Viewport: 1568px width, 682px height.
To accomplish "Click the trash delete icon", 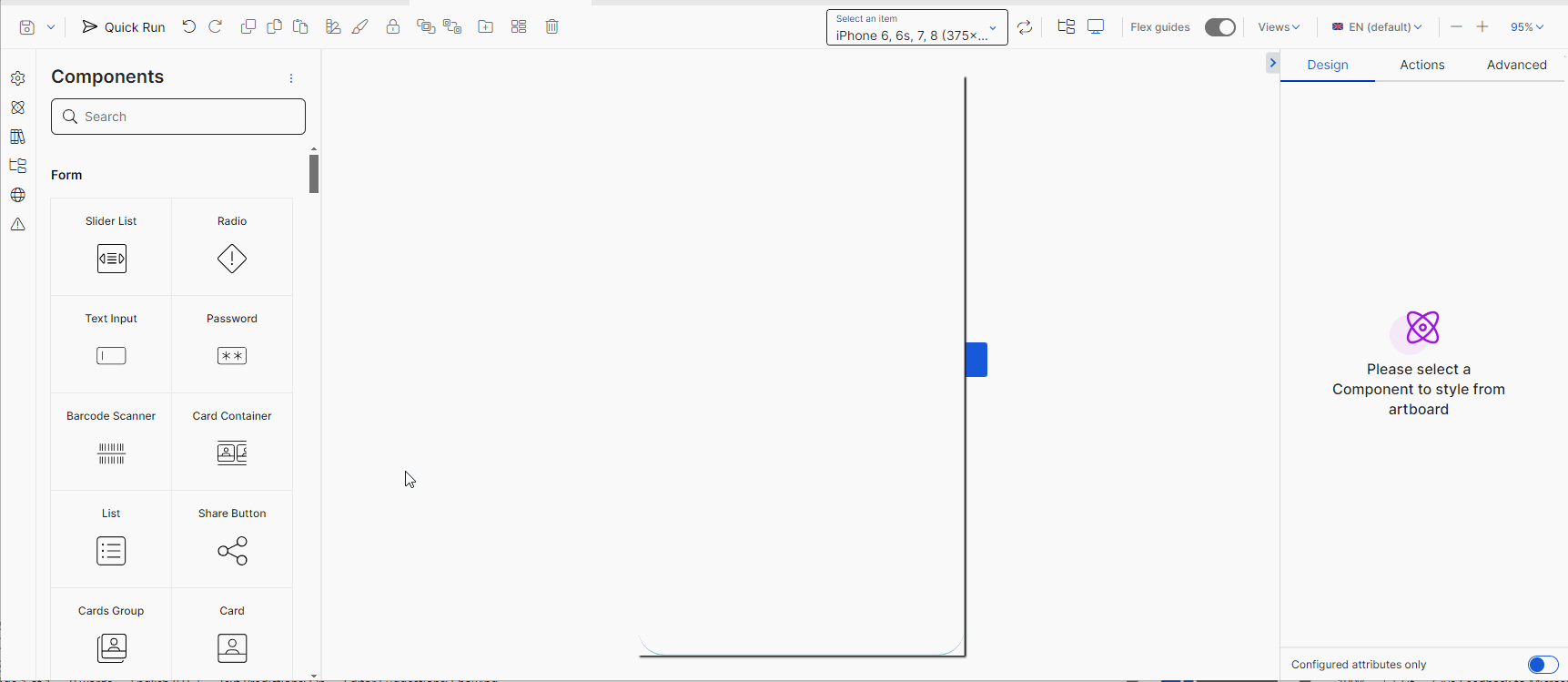I will [551, 26].
